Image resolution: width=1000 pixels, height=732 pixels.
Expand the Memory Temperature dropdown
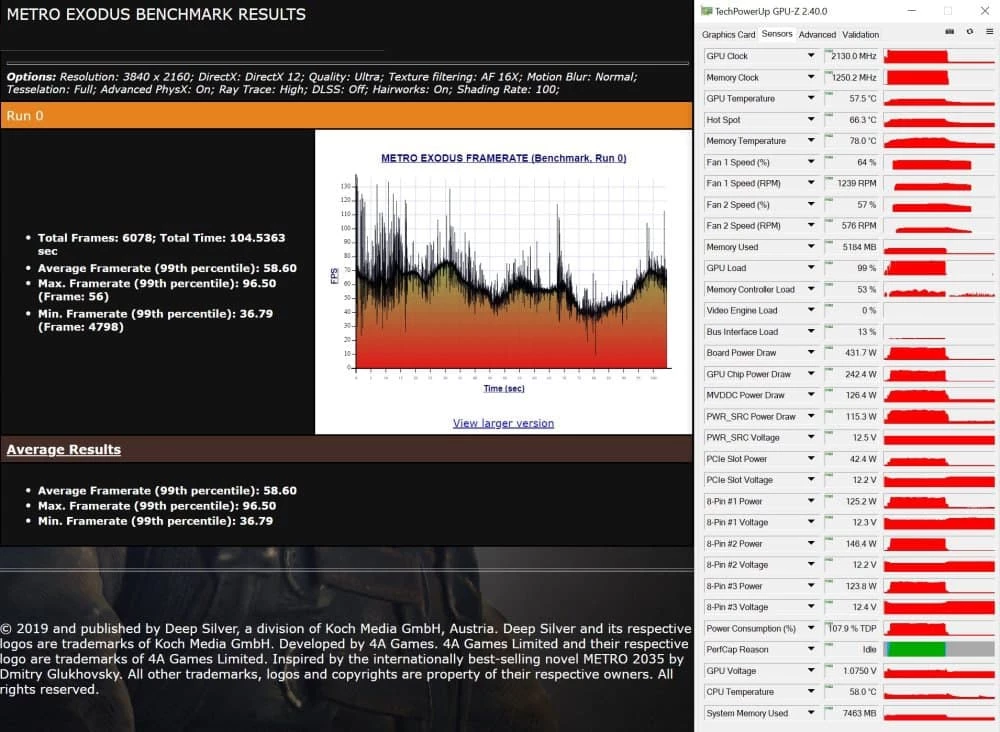pyautogui.click(x=811, y=140)
